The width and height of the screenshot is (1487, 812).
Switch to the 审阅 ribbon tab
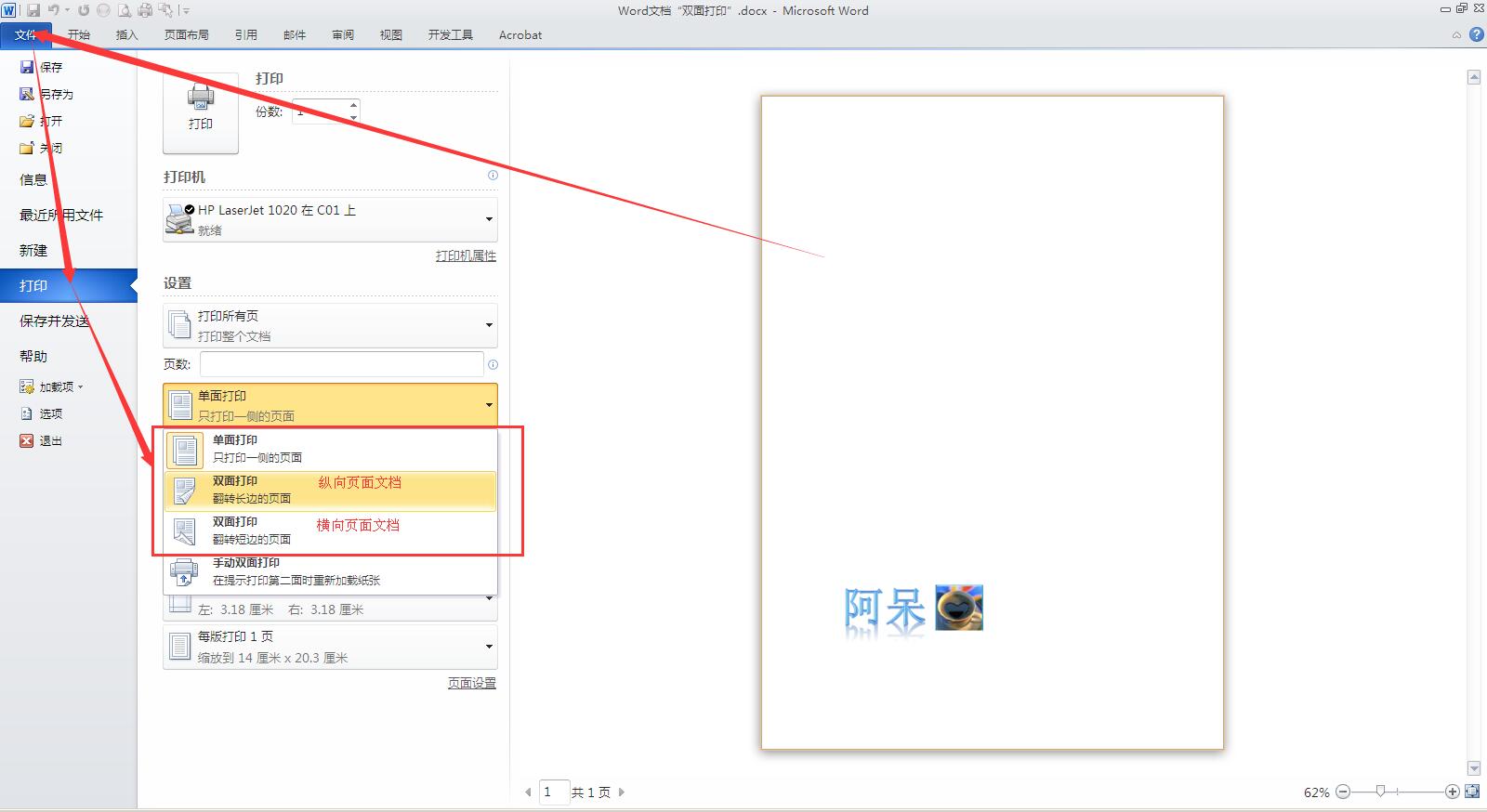(343, 35)
